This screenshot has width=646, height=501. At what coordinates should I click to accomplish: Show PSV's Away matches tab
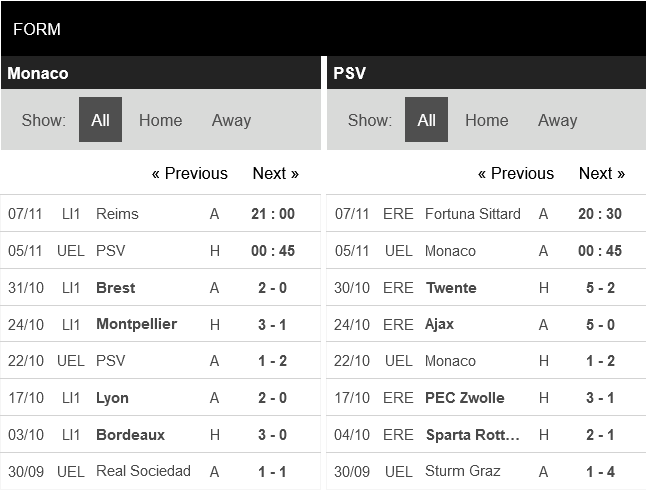click(x=557, y=120)
